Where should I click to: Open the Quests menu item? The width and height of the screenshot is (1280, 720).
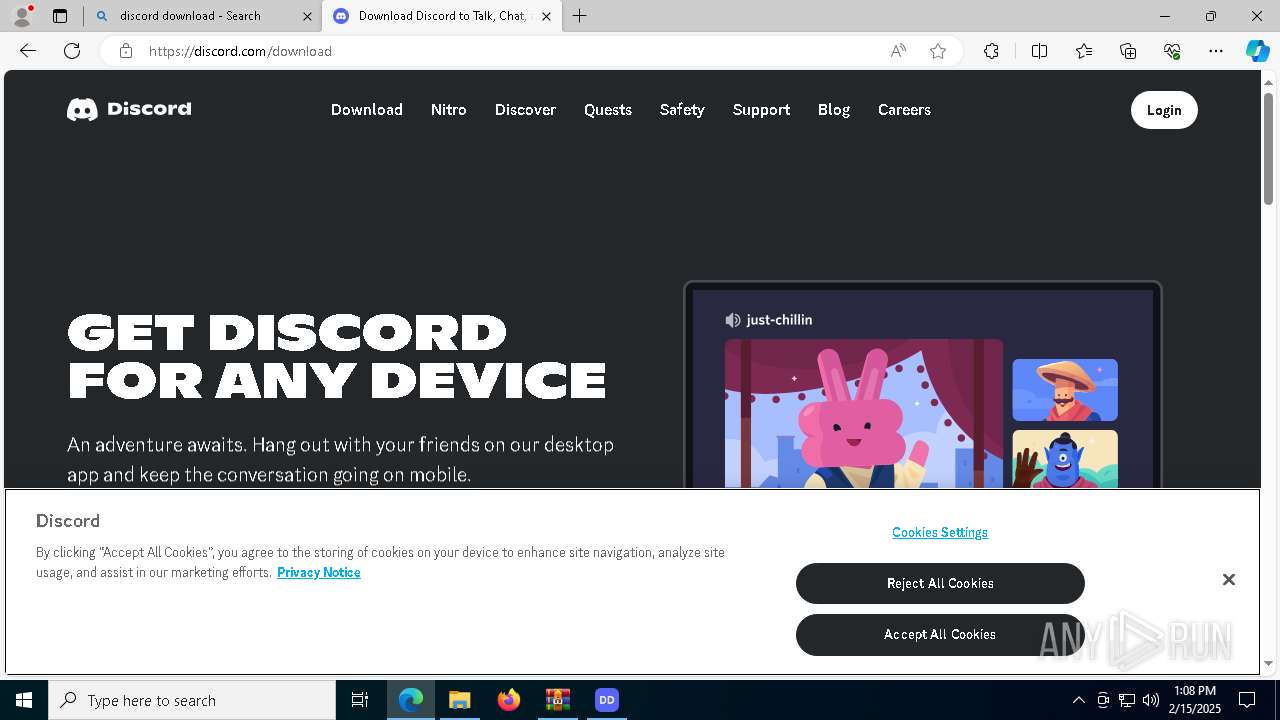point(608,110)
